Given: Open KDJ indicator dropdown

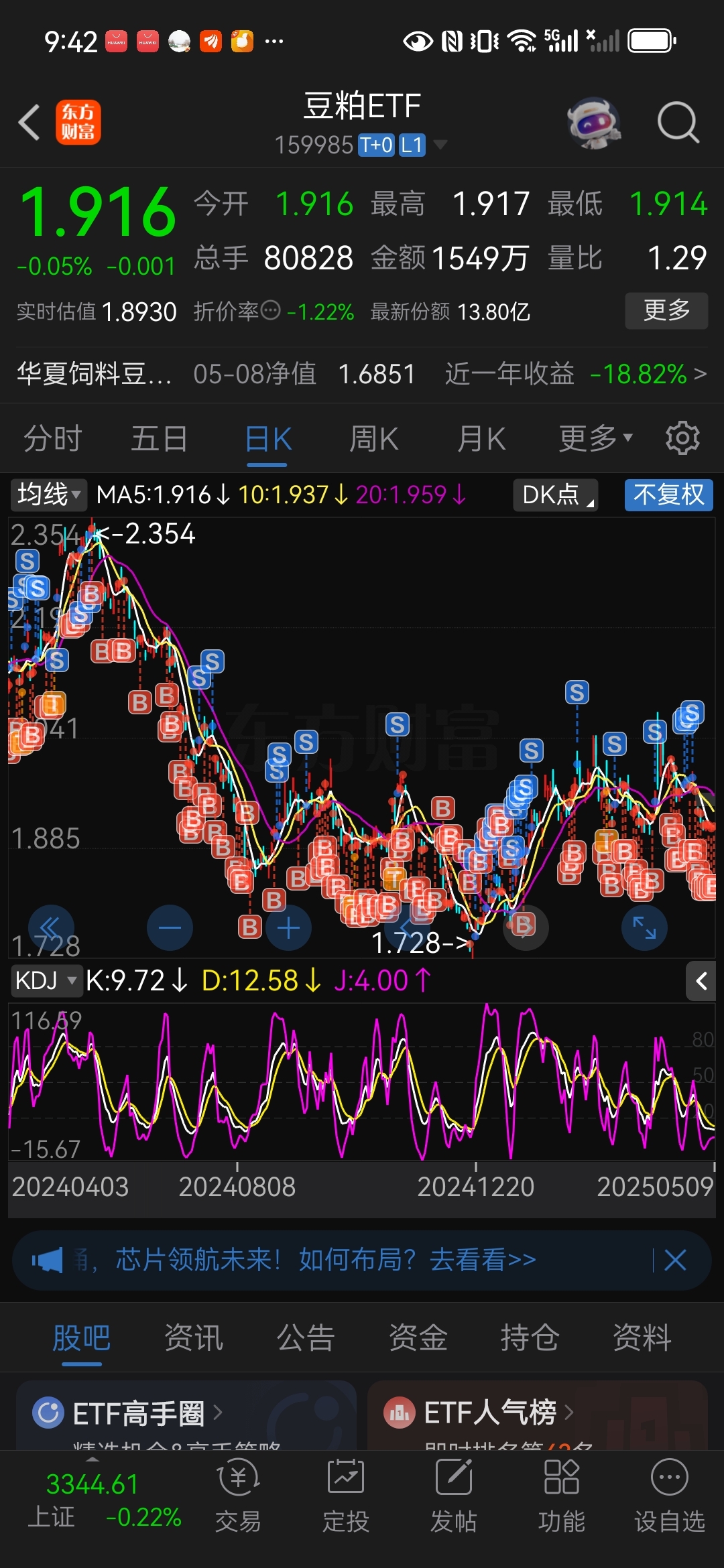Looking at the screenshot, I should click(46, 981).
